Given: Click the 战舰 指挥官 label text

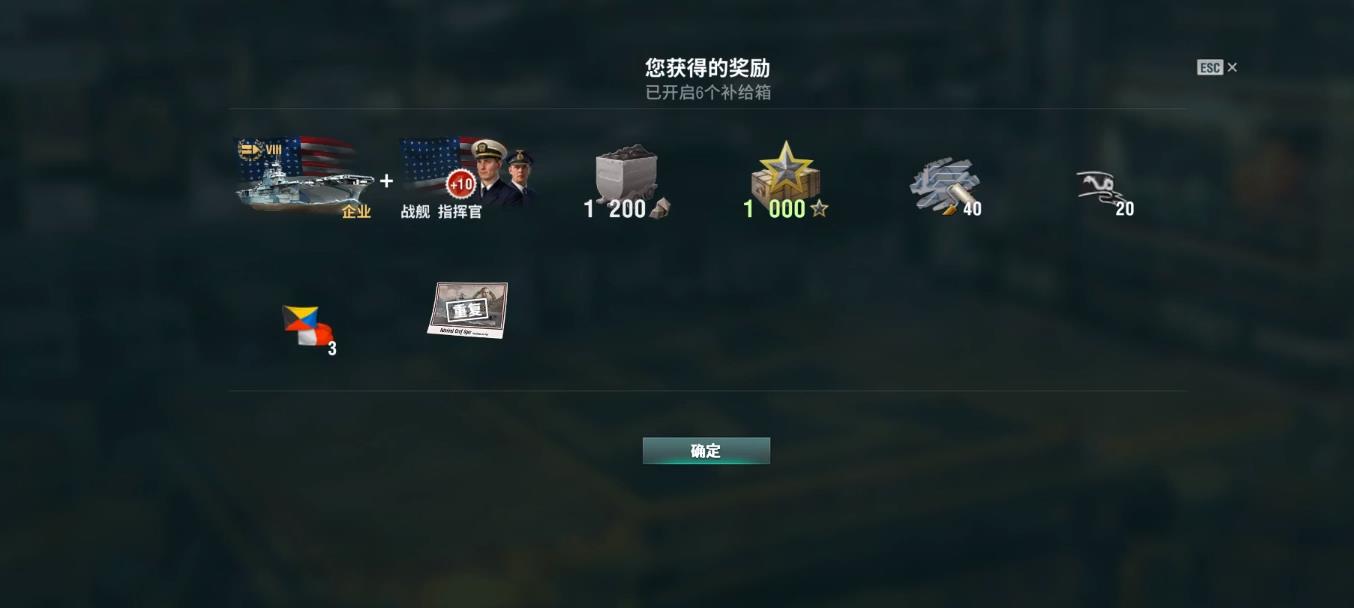Looking at the screenshot, I should tap(441, 212).
